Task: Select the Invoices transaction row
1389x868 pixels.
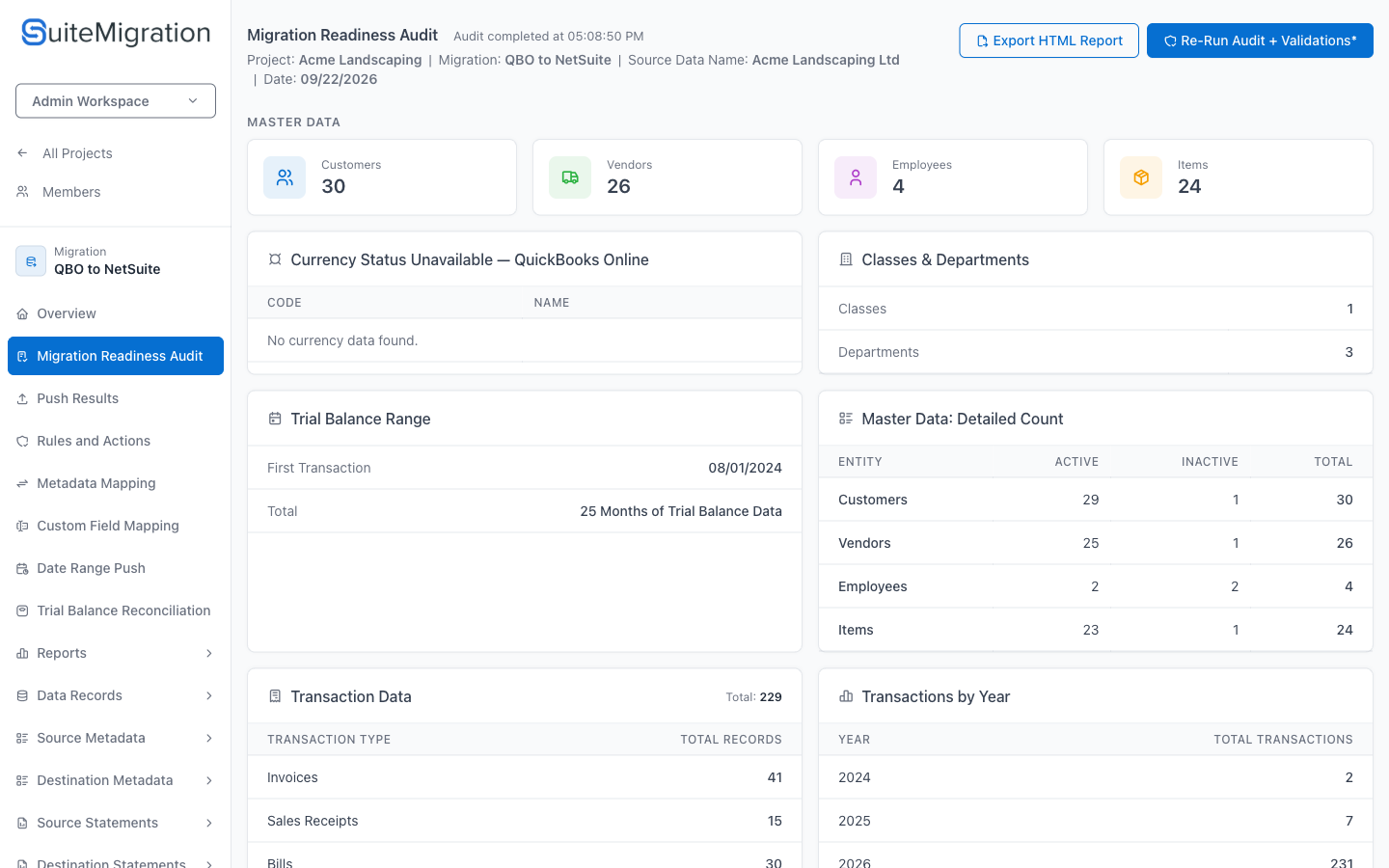Action: [525, 777]
